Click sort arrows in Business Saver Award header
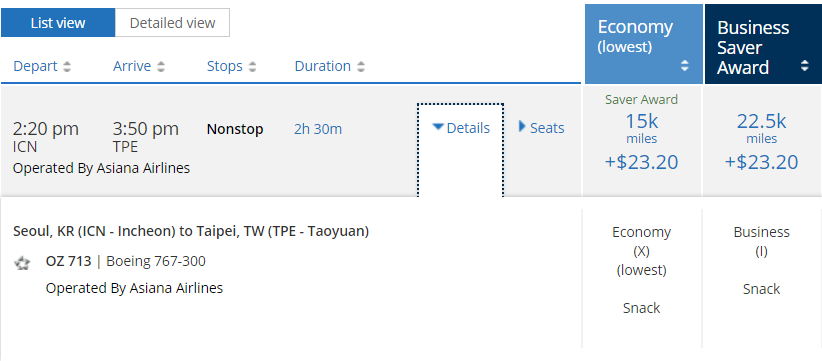Screen dimensions: 822x361 tap(805, 65)
